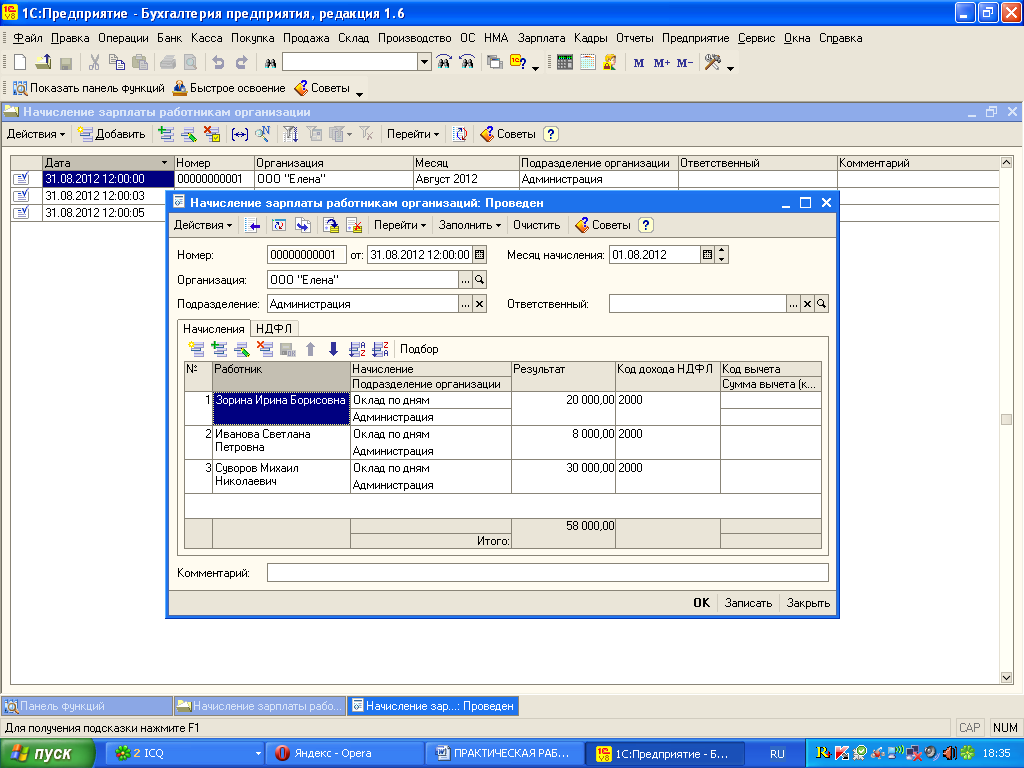Viewport: 1024px width, 768px height.
Task: Open the calendar icon in main toolbar
Action: (587, 62)
